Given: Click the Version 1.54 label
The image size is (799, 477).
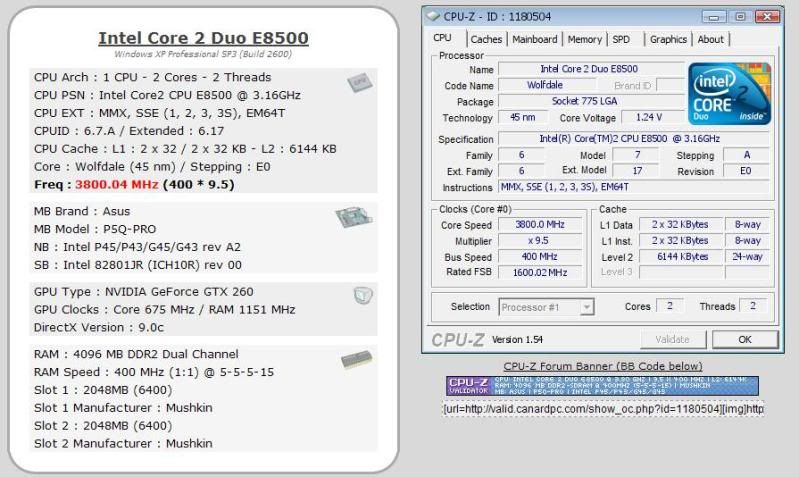Looking at the screenshot, I should point(517,339).
